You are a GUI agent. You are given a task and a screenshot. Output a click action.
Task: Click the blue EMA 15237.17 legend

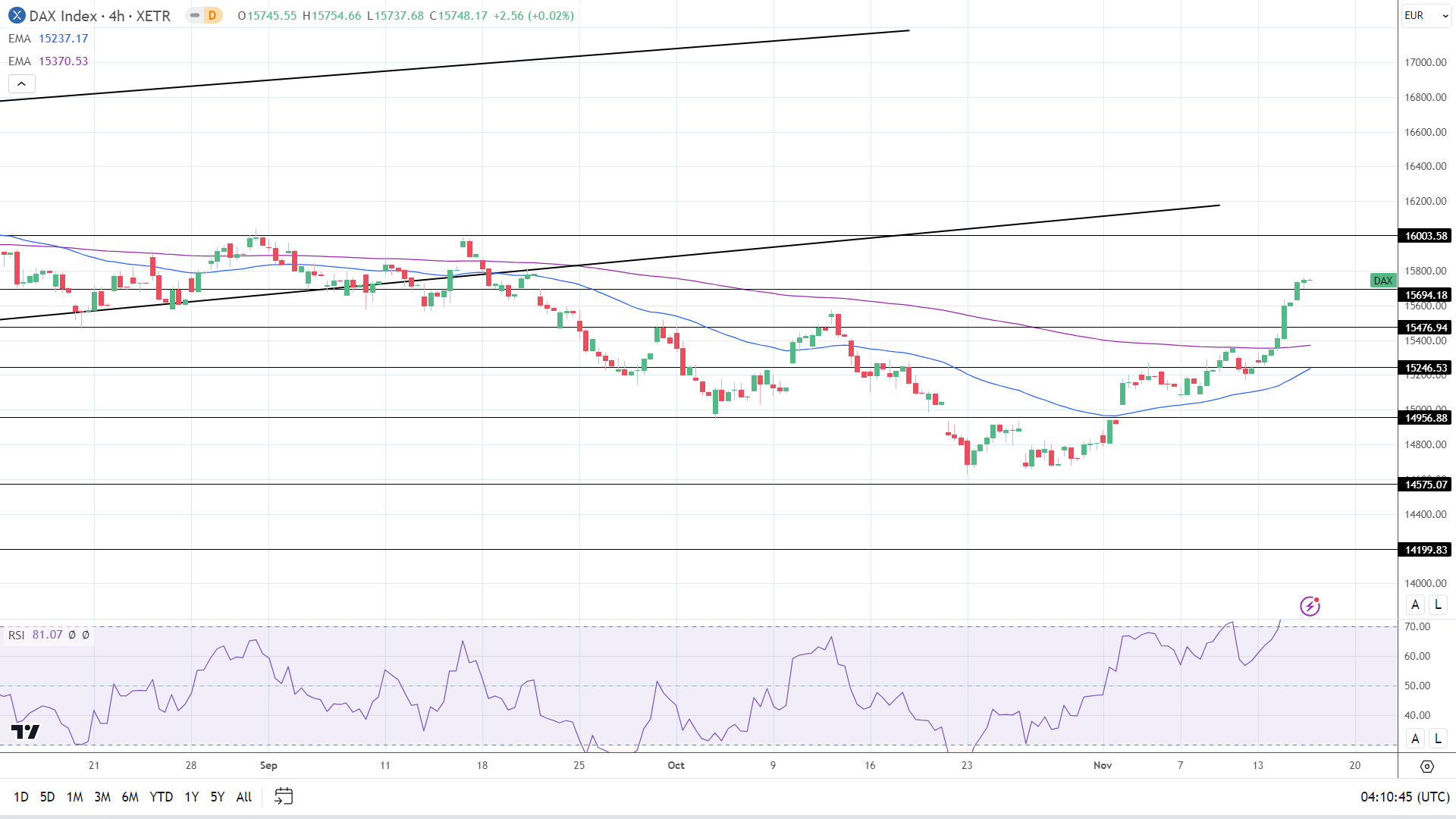pos(48,38)
